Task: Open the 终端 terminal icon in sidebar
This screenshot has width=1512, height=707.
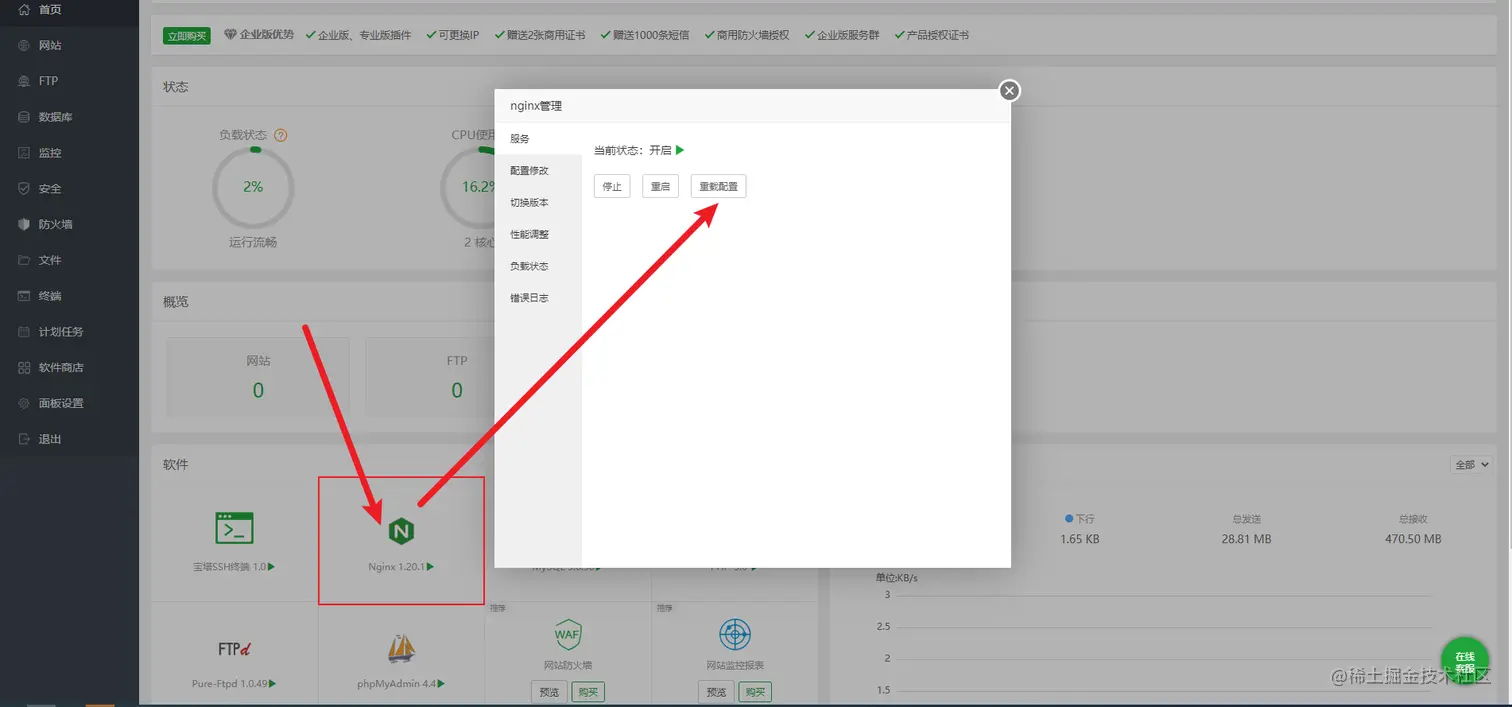Action: (x=25, y=296)
